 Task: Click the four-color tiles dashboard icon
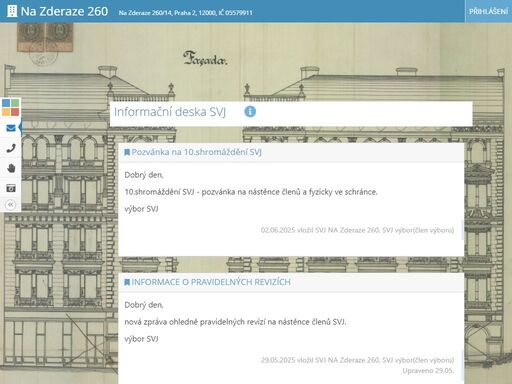tap(11, 107)
